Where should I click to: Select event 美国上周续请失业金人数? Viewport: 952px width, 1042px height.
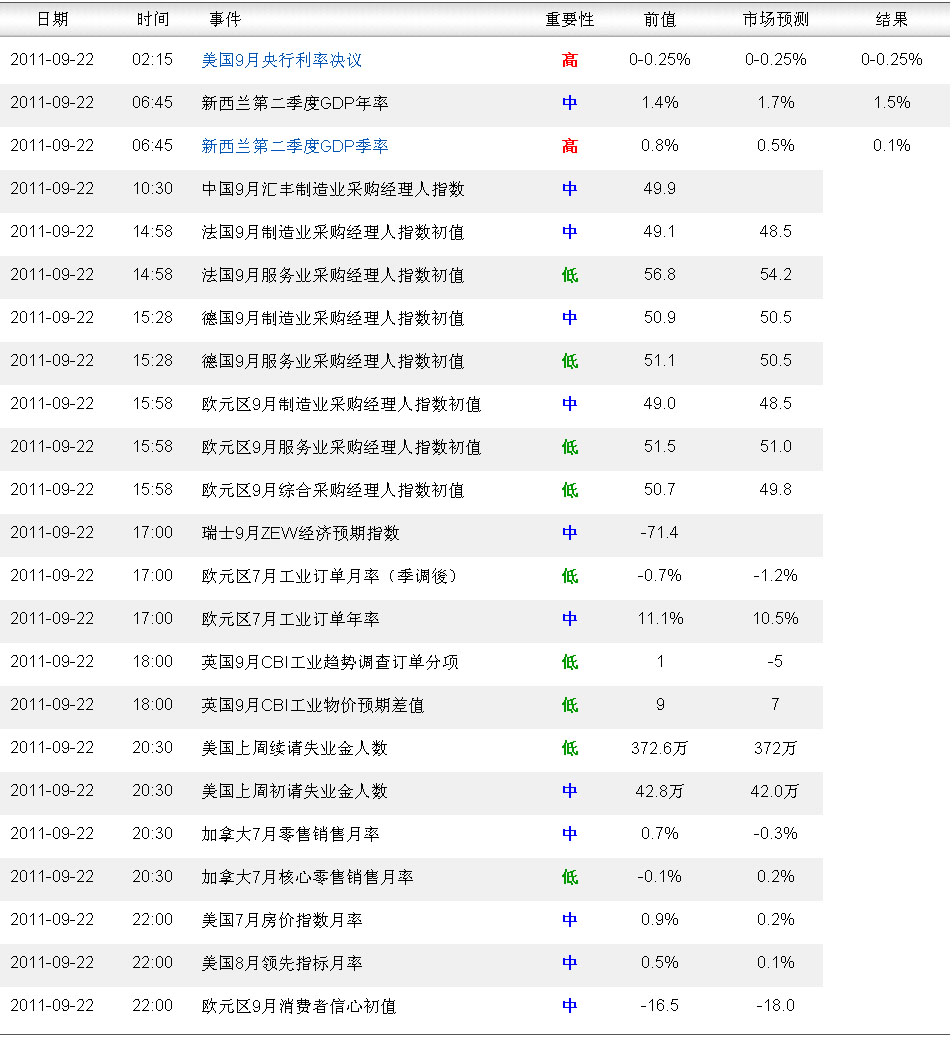pos(294,748)
